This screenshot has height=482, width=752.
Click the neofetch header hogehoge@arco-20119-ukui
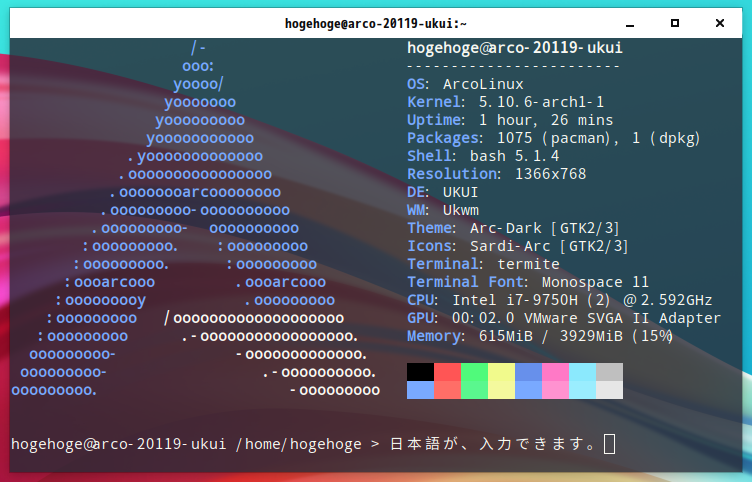pos(515,47)
